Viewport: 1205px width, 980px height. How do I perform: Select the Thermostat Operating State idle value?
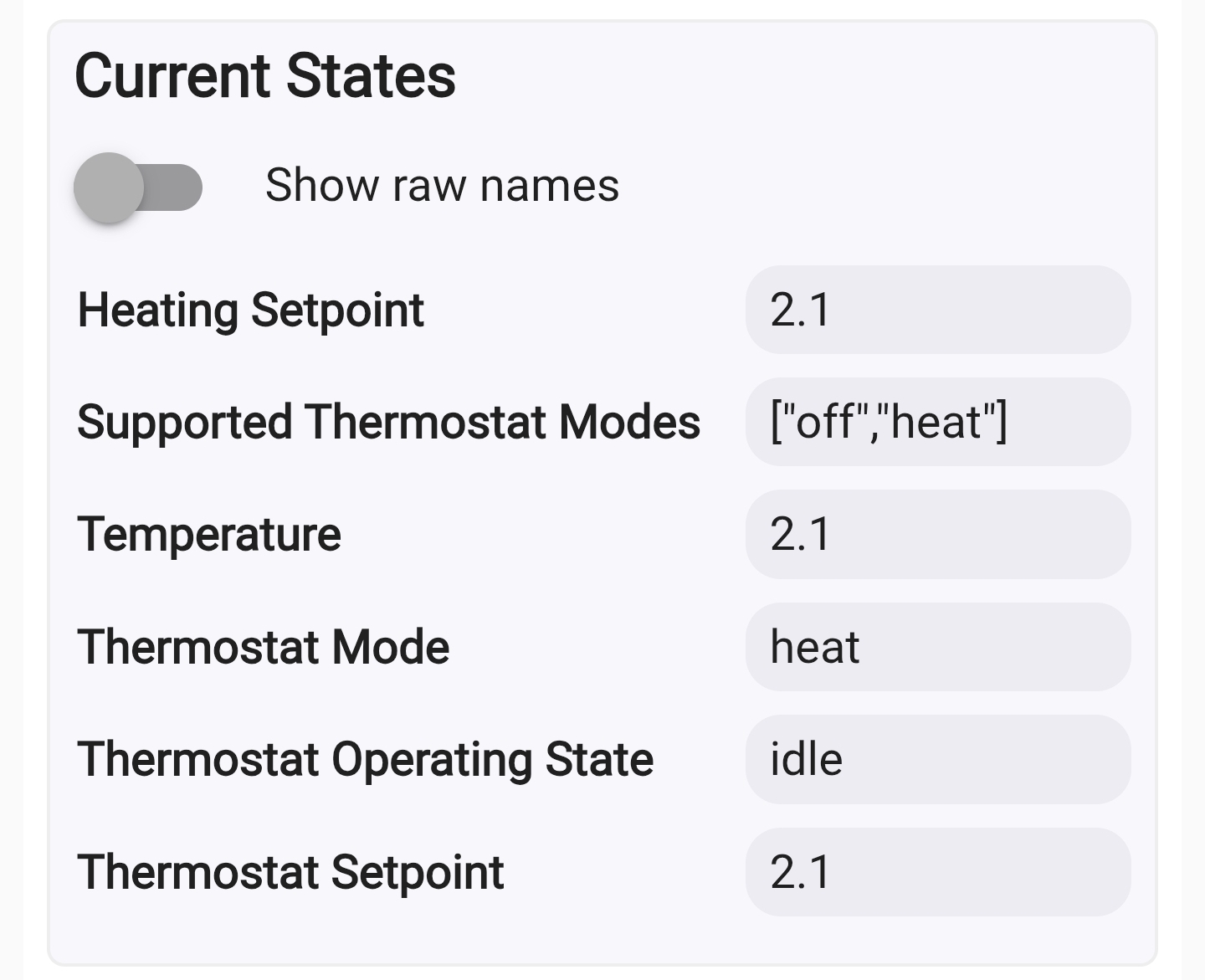[x=937, y=759]
